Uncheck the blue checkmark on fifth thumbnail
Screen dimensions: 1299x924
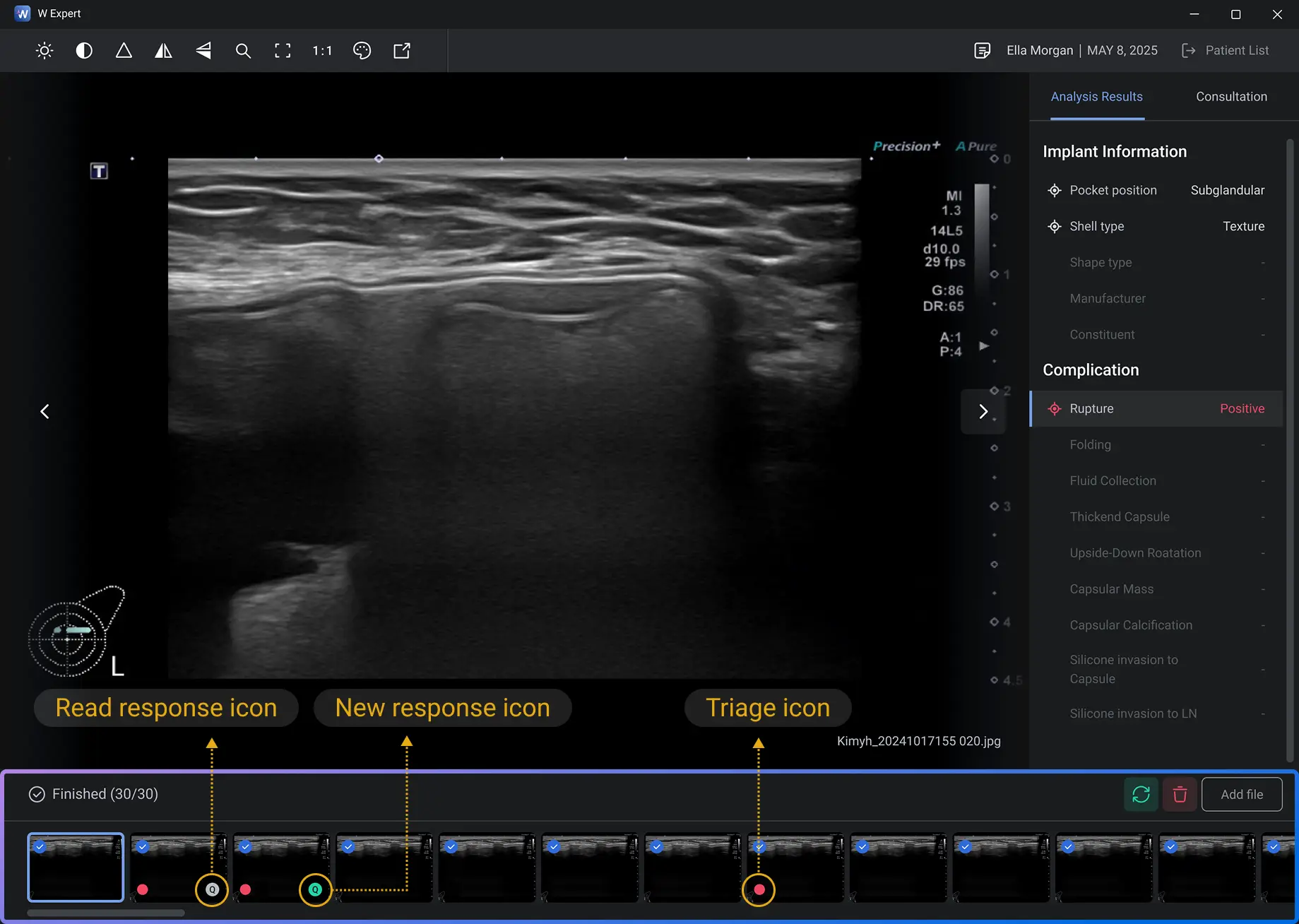[x=451, y=846]
